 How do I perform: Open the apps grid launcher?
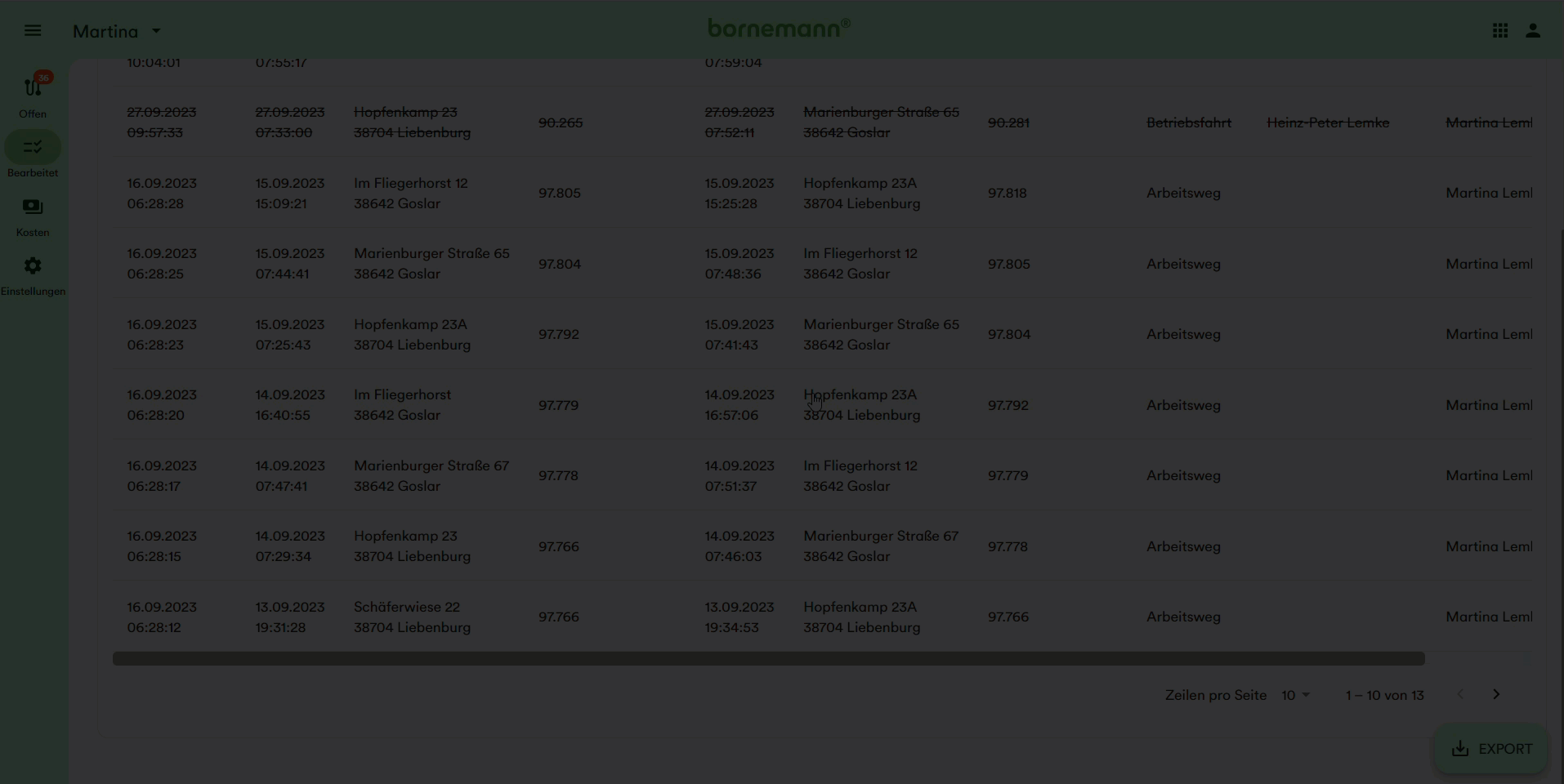point(1500,31)
